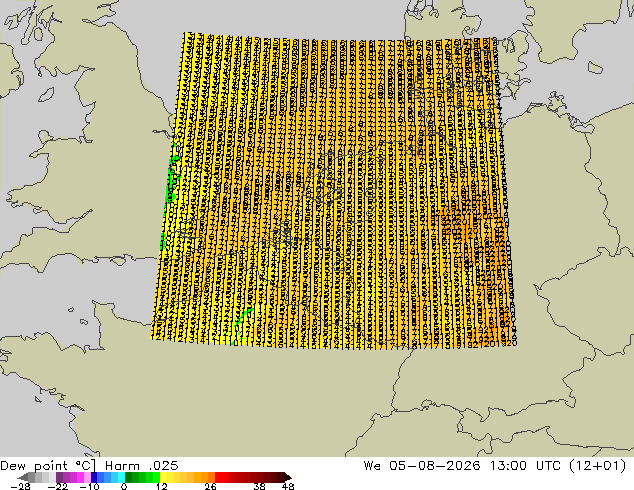Click the '(12+01)' forecast offset label

[x=598, y=466]
